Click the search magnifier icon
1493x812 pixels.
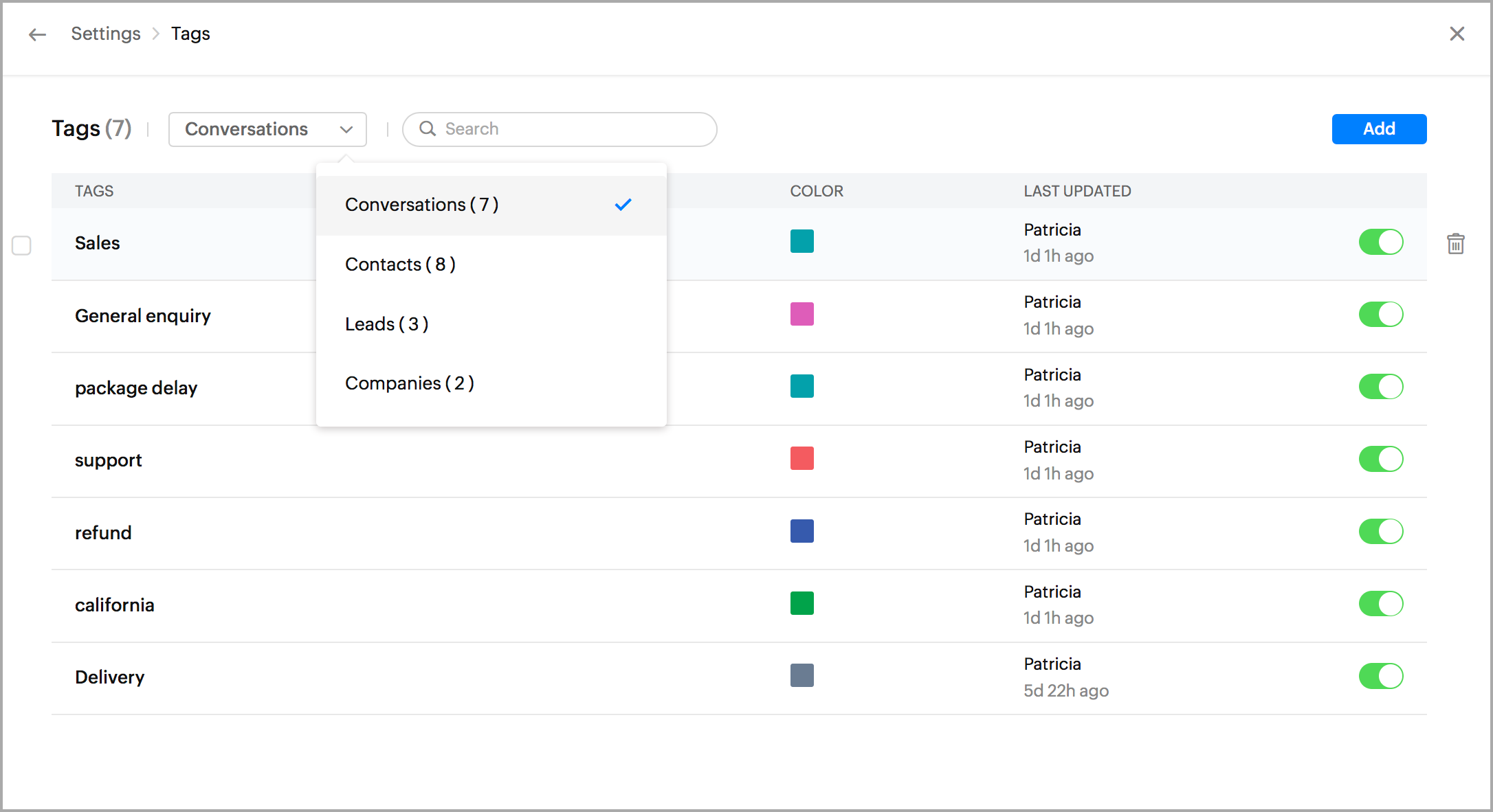pyautogui.click(x=428, y=128)
